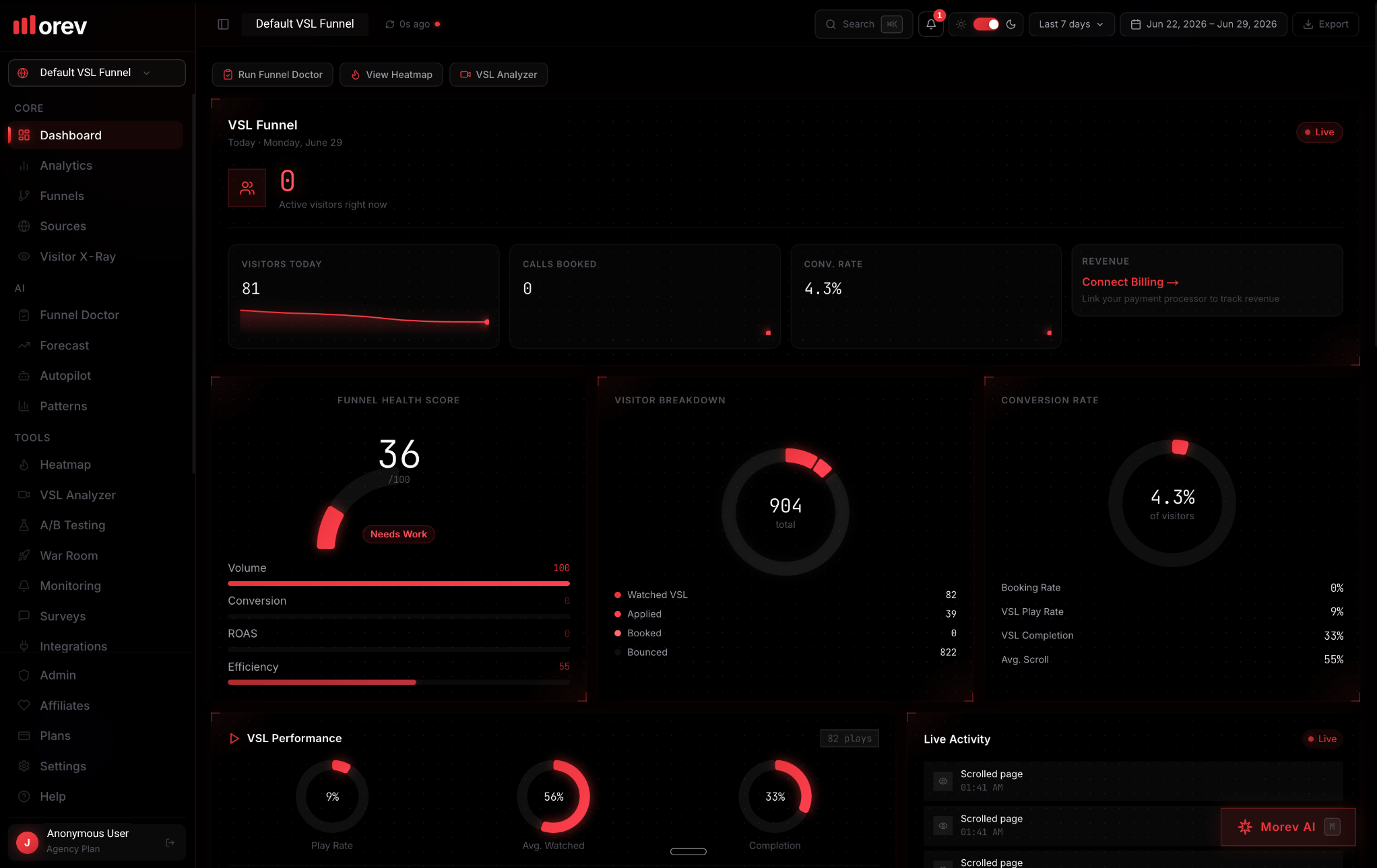Click the Admin shield icon

tap(24, 675)
